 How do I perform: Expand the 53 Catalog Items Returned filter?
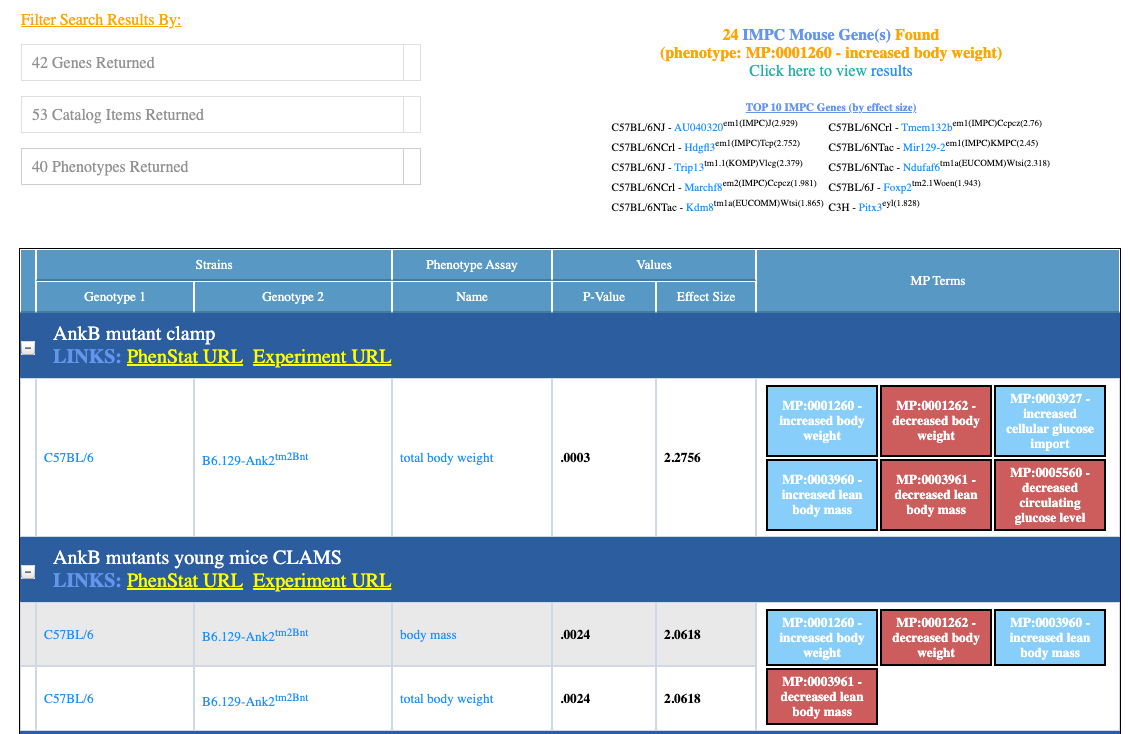(221, 115)
